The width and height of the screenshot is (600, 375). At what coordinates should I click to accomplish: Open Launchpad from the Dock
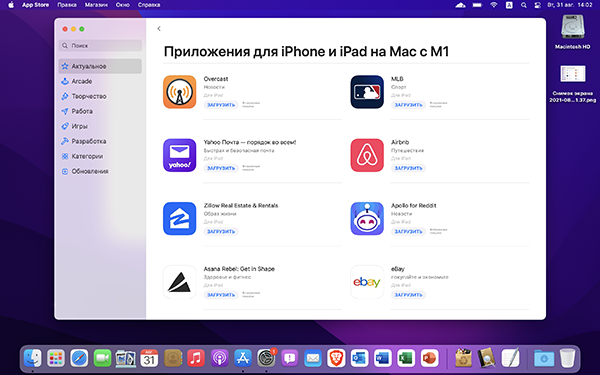pos(56,359)
